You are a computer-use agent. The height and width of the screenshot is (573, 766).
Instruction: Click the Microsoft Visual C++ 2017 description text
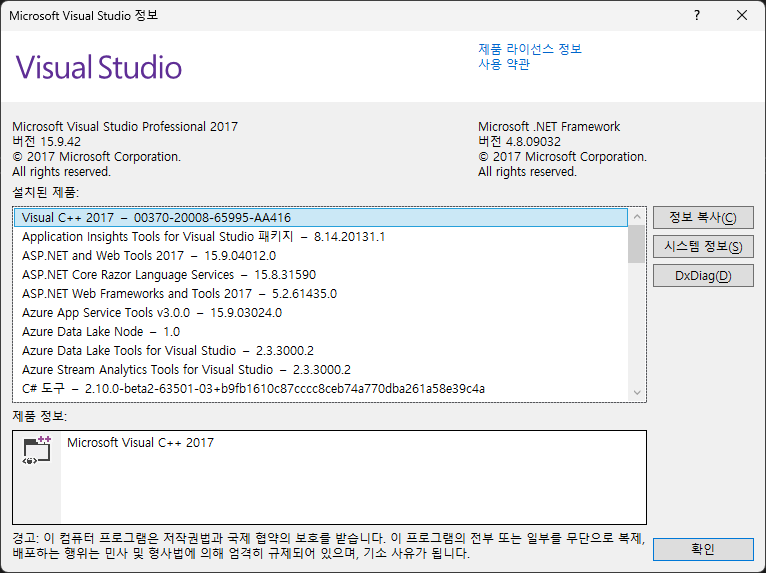coord(140,443)
